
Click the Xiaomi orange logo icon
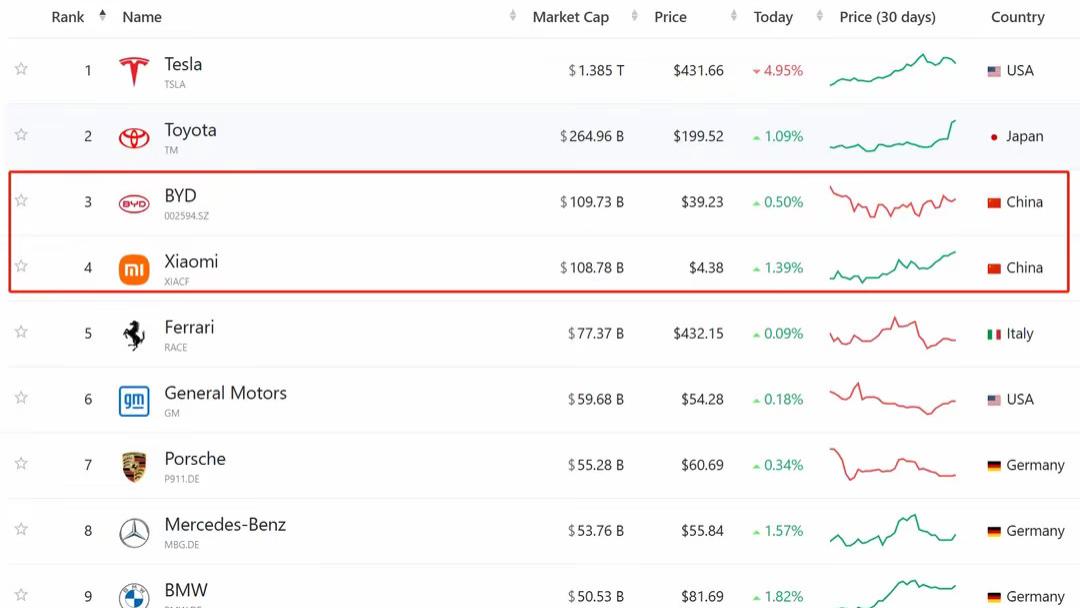[134, 269]
